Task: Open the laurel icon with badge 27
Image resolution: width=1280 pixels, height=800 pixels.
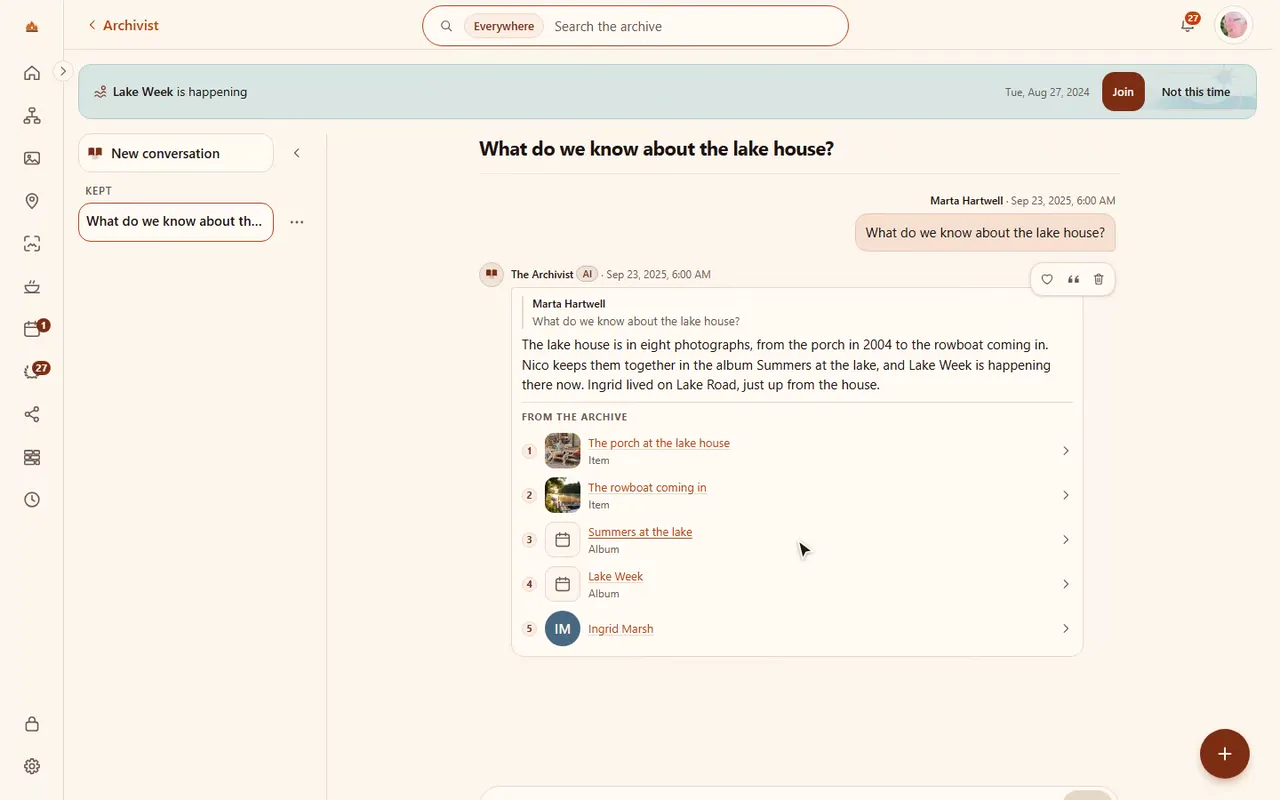Action: 32,372
